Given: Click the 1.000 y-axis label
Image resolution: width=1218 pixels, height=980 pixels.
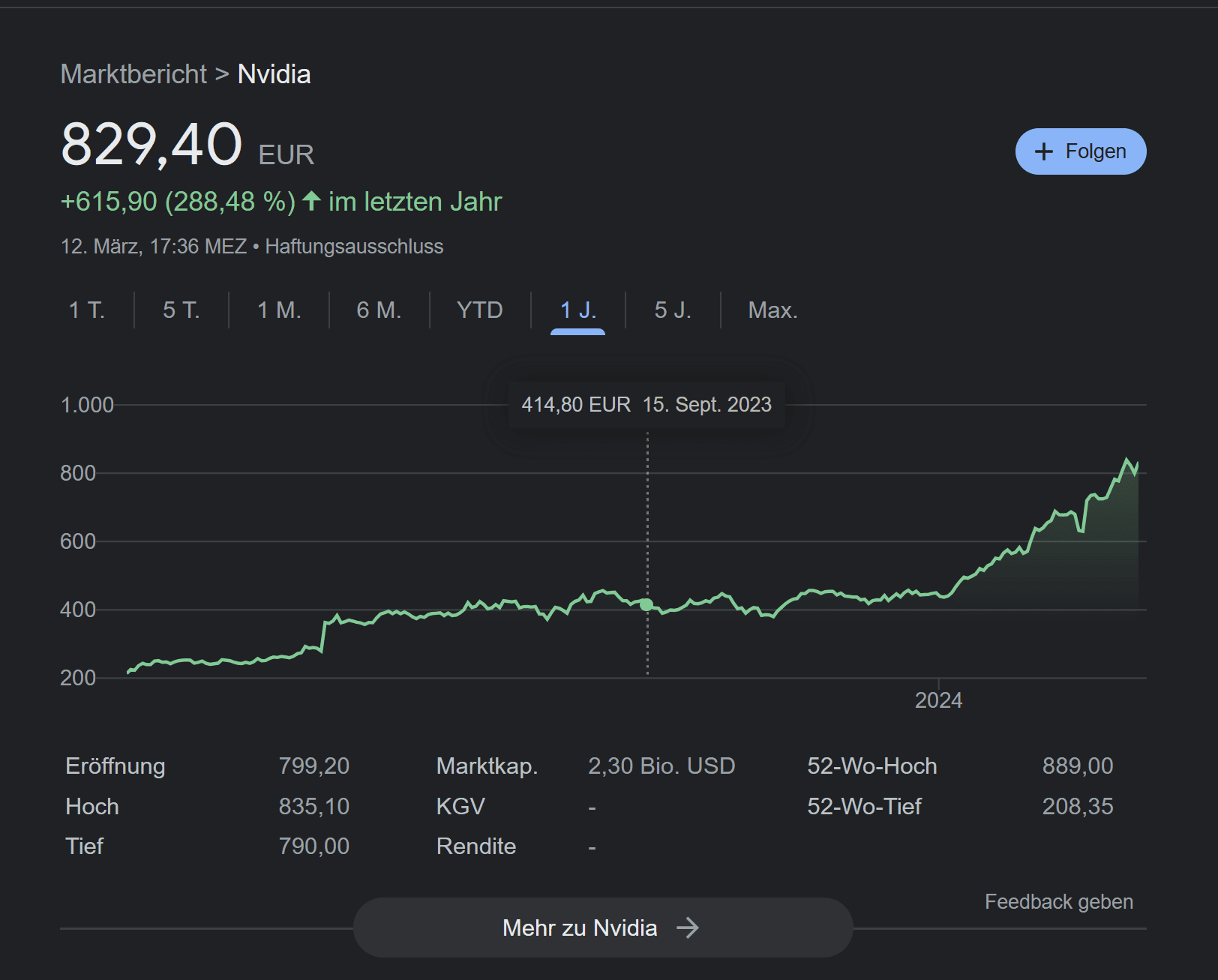Looking at the screenshot, I should (87, 405).
